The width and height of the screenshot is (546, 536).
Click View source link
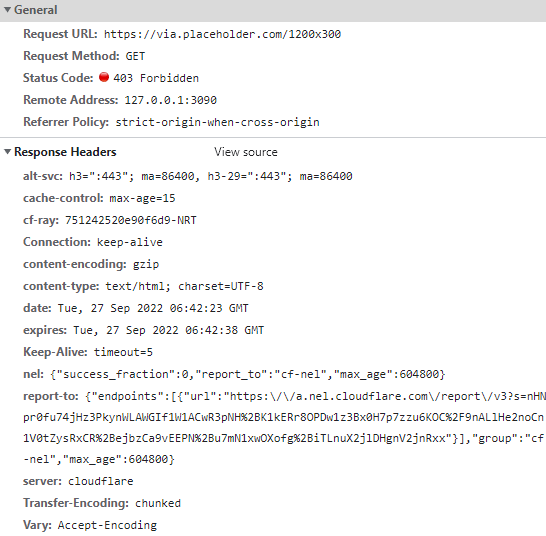click(245, 152)
